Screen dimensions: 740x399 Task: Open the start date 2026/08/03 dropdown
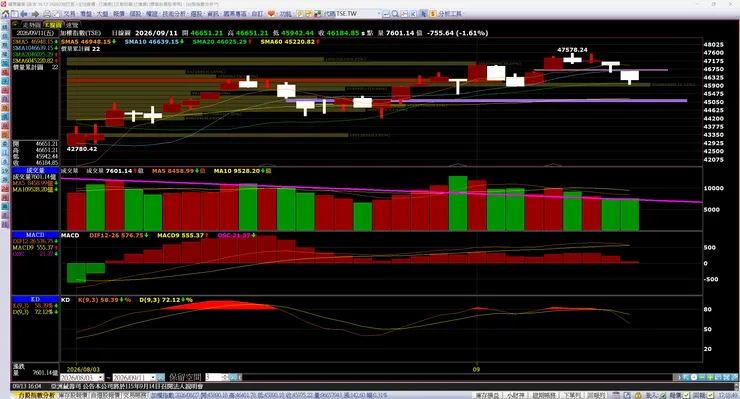101,377
